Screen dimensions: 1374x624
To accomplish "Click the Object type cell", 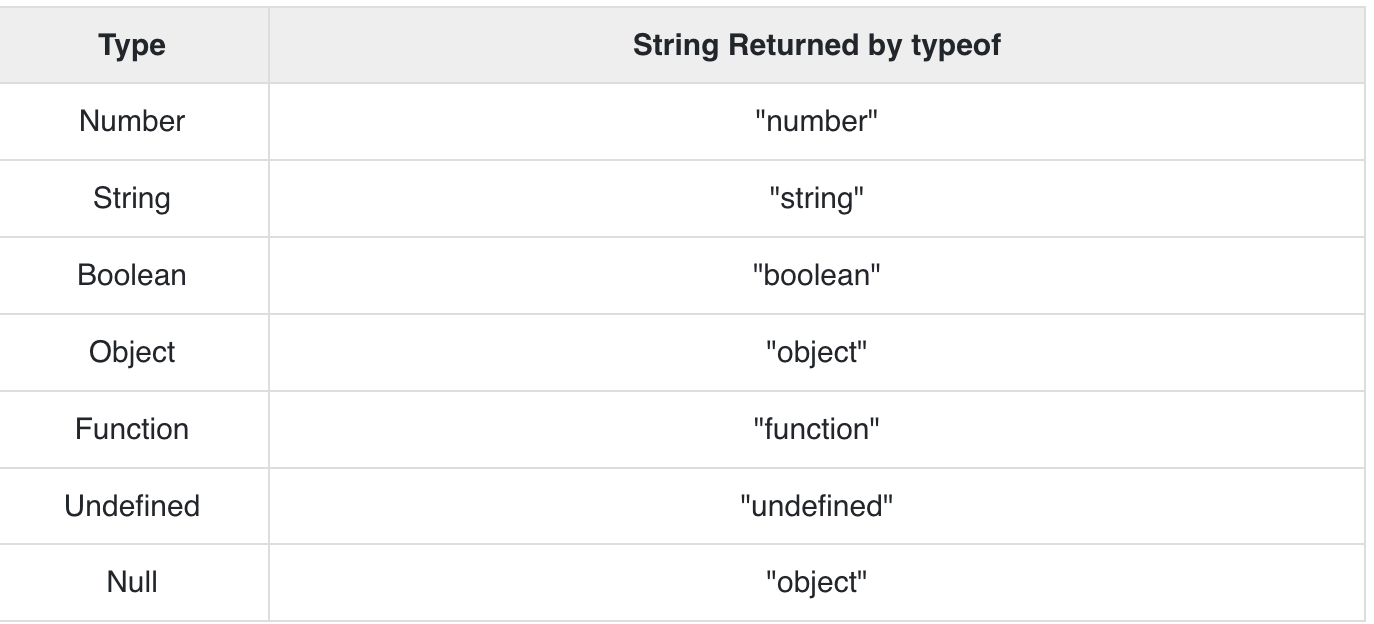I will [x=132, y=352].
